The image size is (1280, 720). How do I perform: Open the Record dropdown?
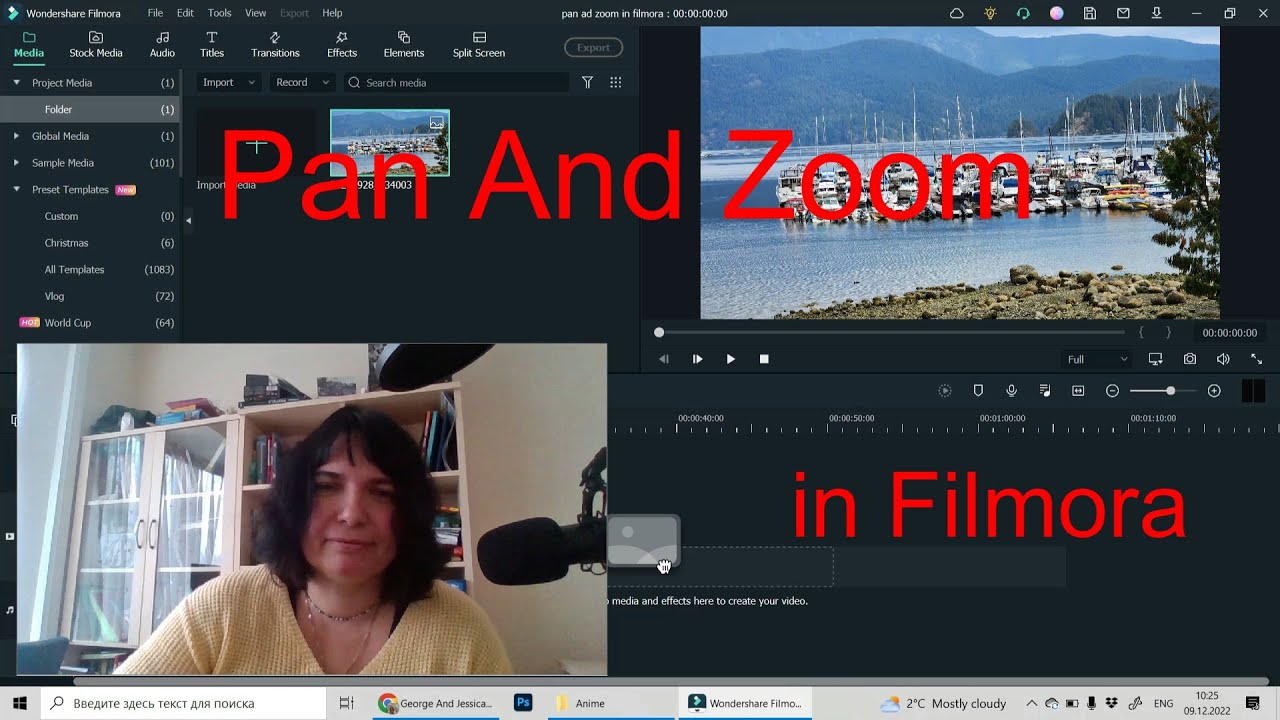click(302, 82)
